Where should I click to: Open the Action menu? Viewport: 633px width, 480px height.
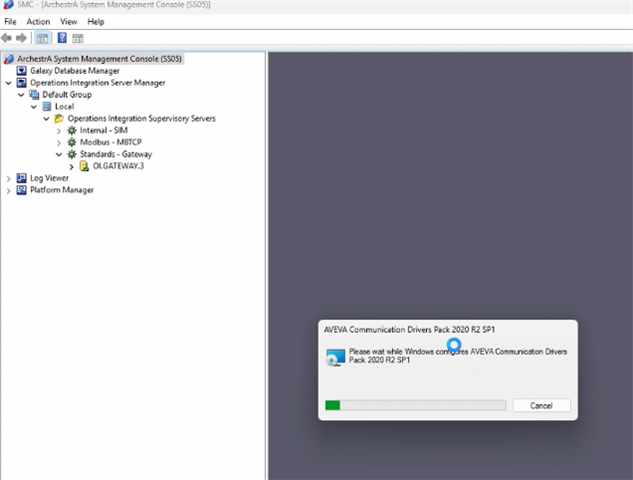38,21
